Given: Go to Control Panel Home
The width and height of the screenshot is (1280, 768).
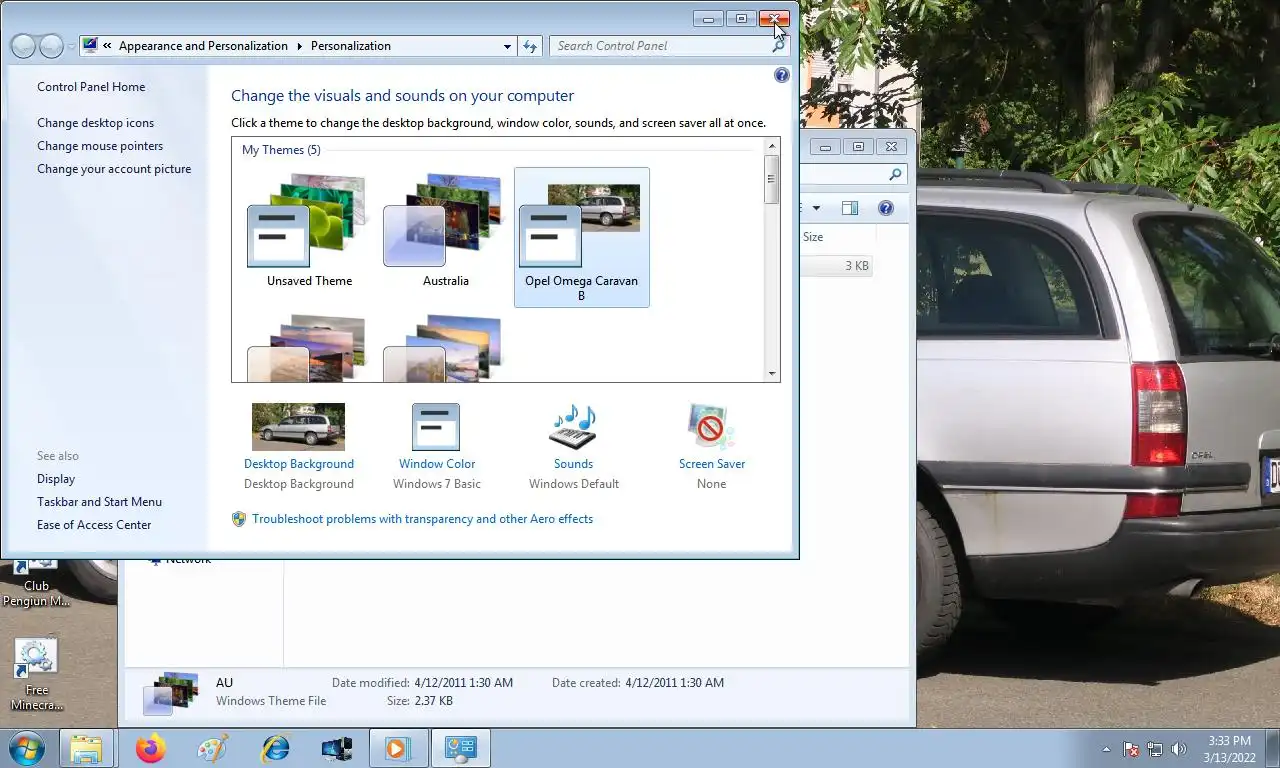Looking at the screenshot, I should [x=91, y=87].
